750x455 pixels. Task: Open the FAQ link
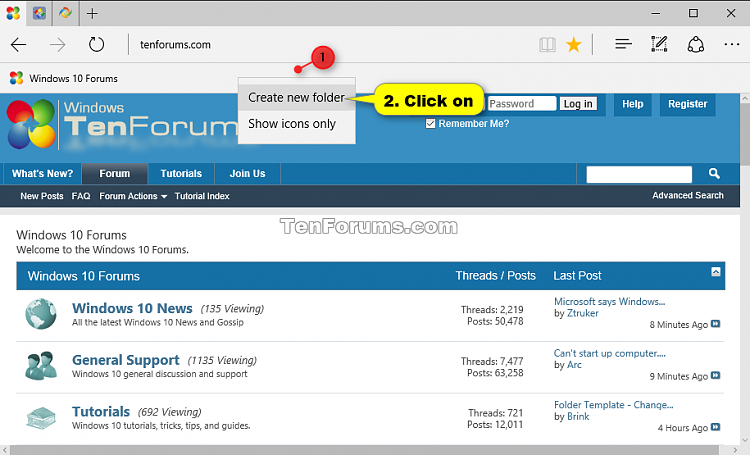81,196
